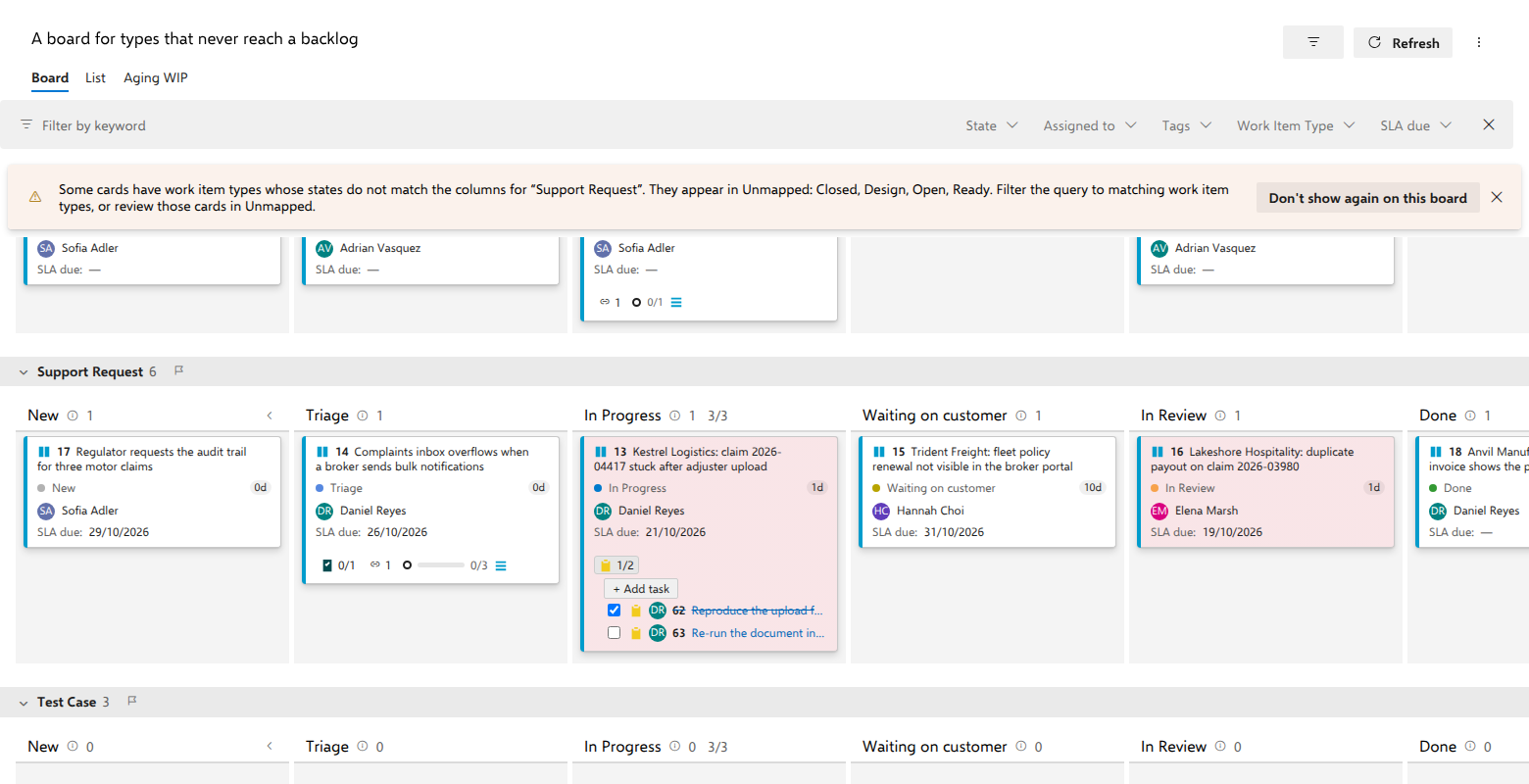Click Daniel Reyes avatar on card 13

coord(603,511)
